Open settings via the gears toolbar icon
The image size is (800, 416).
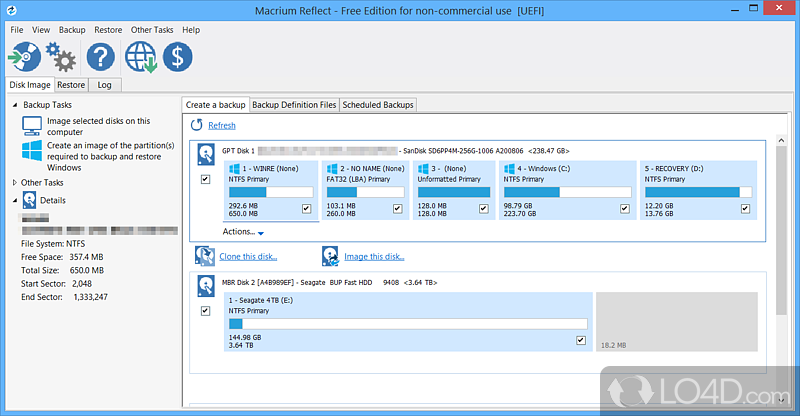click(62, 57)
